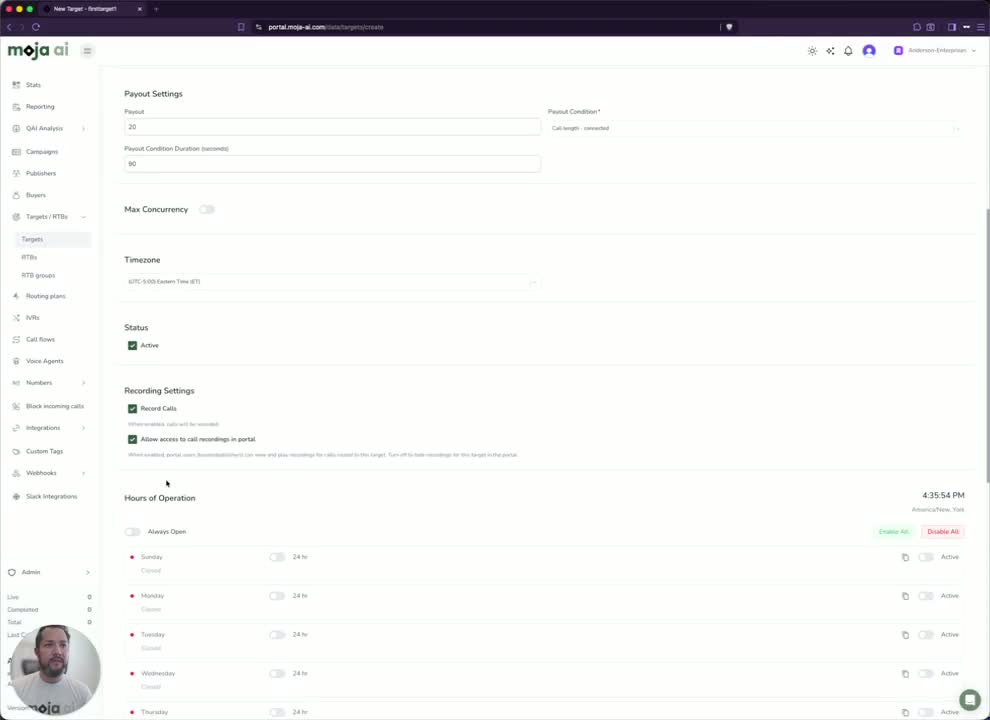Expand the Admin section
Screen dimensions: 990x720
point(49,572)
